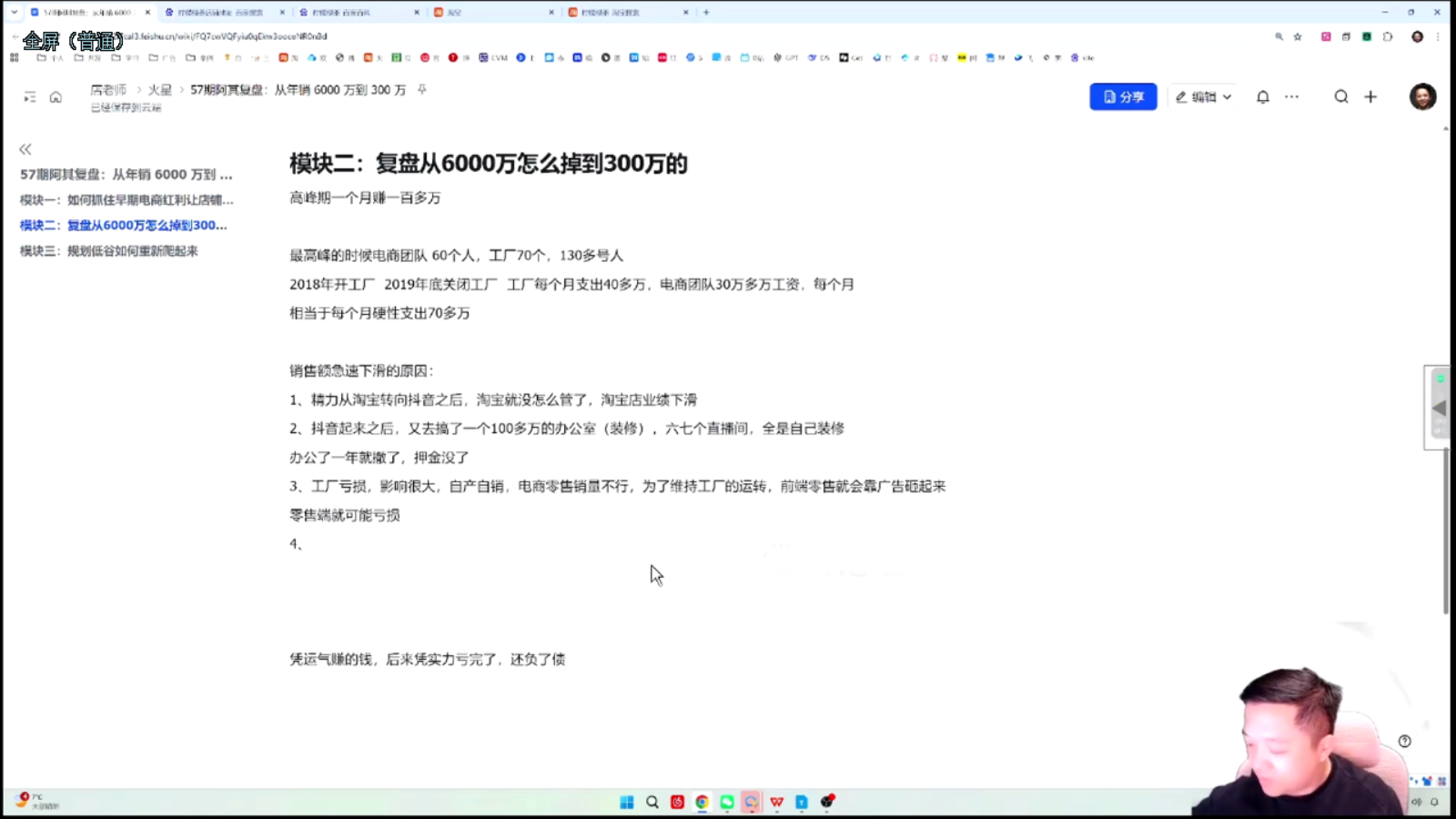
Task: Open the three-dot more options menu
Action: (1291, 96)
